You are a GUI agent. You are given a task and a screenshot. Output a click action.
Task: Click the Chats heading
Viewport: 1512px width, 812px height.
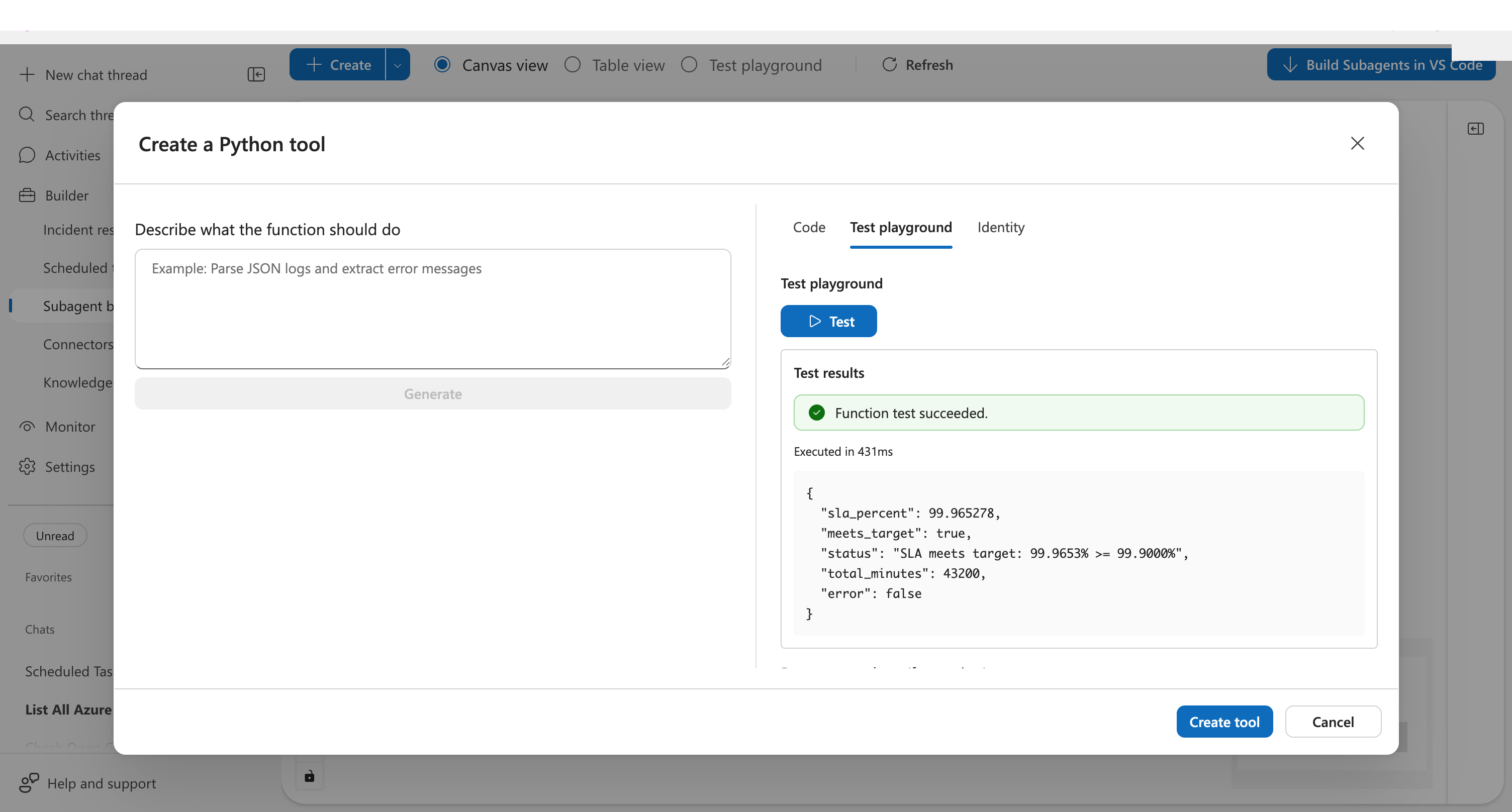coord(39,629)
